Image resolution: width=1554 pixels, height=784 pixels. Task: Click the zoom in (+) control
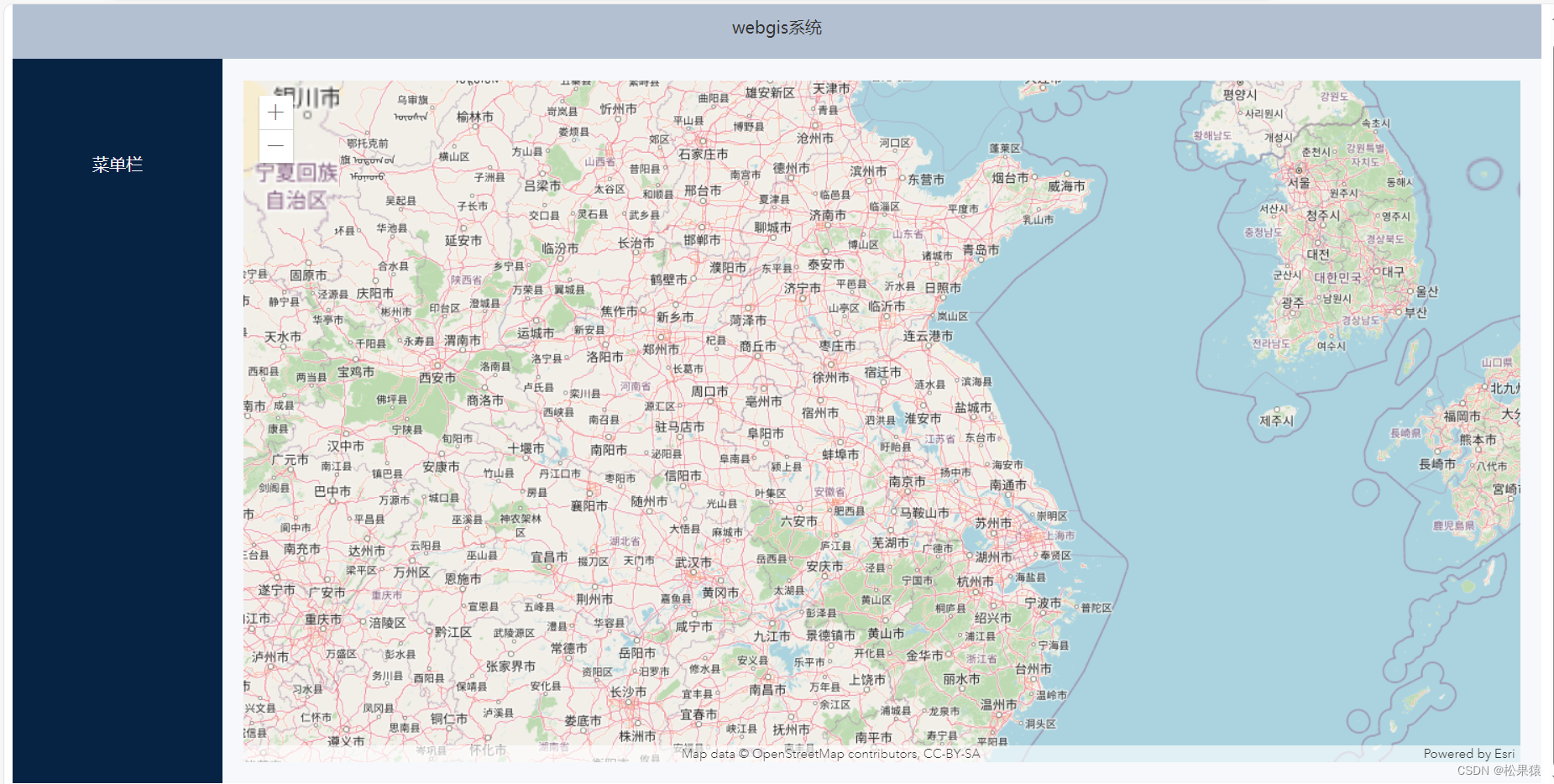[x=275, y=112]
